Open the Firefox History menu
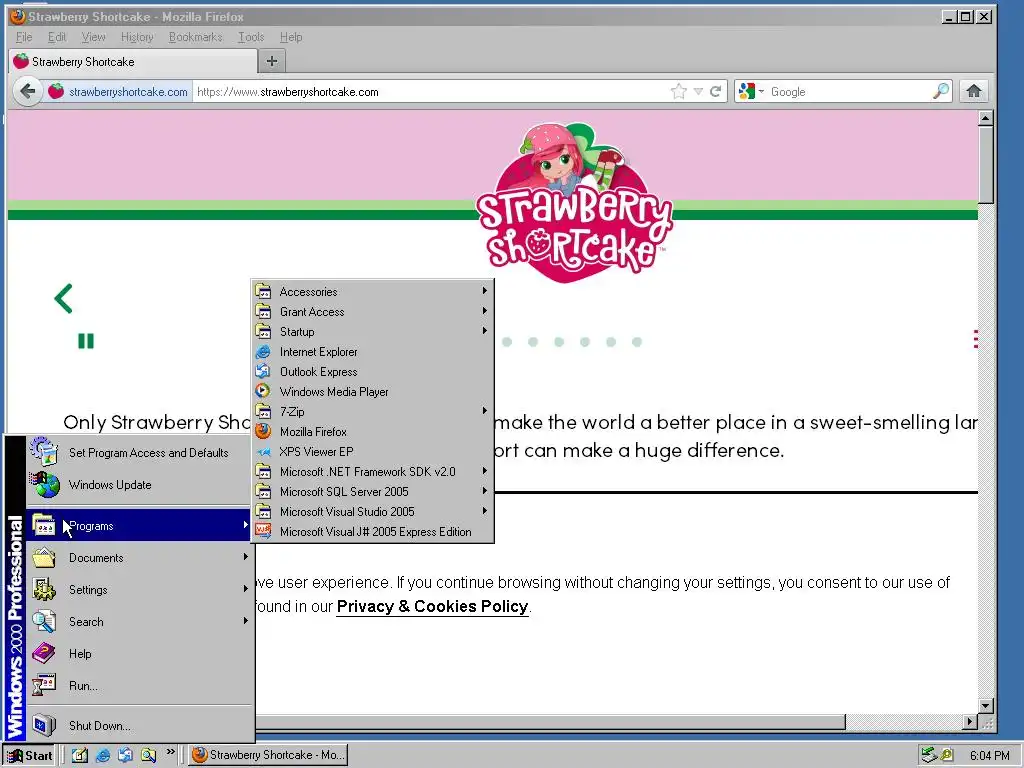This screenshot has width=1024, height=768. (x=137, y=37)
